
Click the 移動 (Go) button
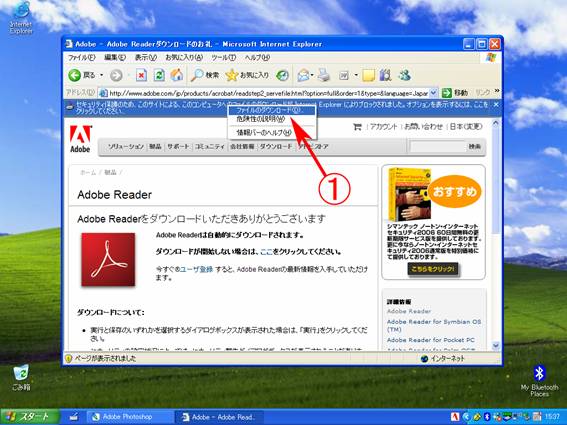click(x=455, y=93)
